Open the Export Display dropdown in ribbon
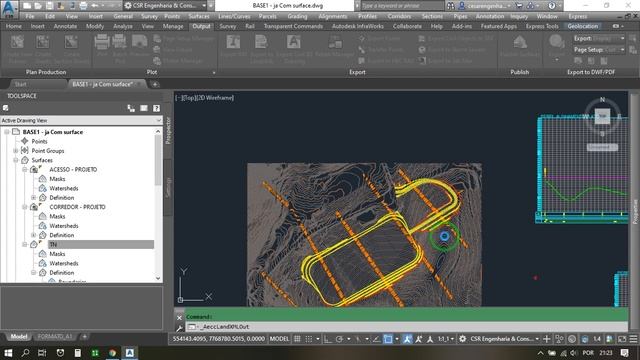This screenshot has width=640, height=360. tap(599, 38)
